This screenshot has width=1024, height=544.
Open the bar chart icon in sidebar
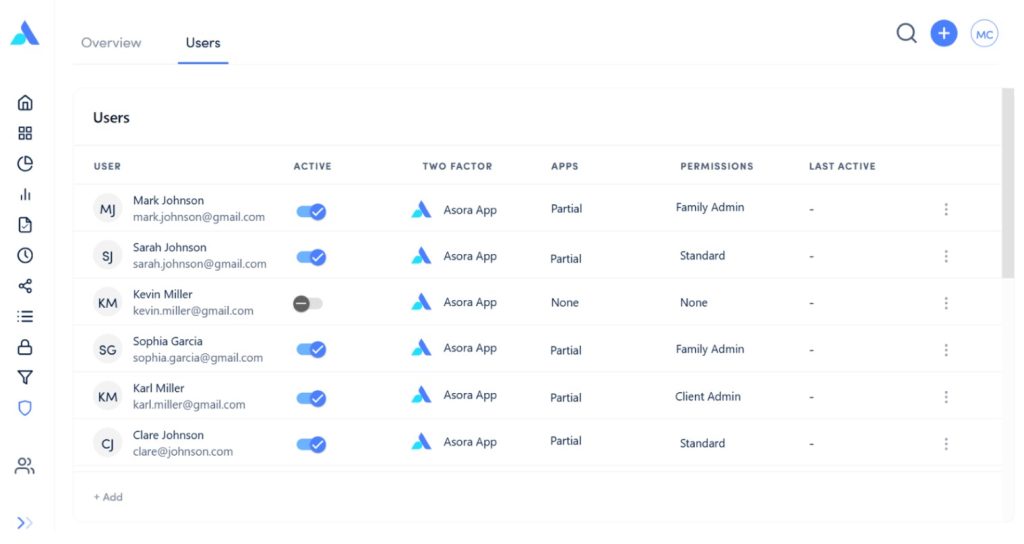click(x=25, y=195)
